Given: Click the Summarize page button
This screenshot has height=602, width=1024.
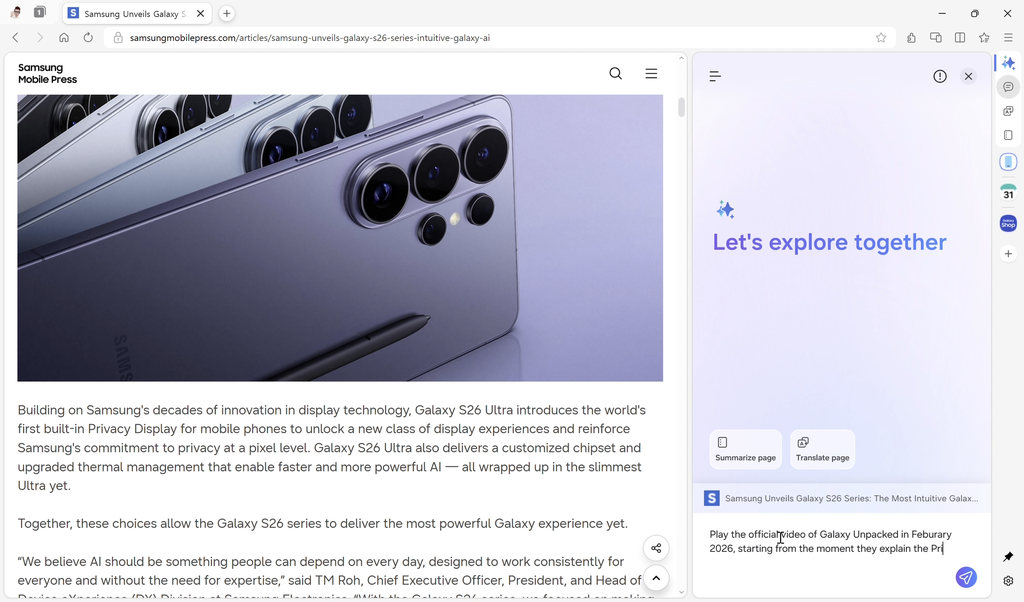Looking at the screenshot, I should 745,449.
